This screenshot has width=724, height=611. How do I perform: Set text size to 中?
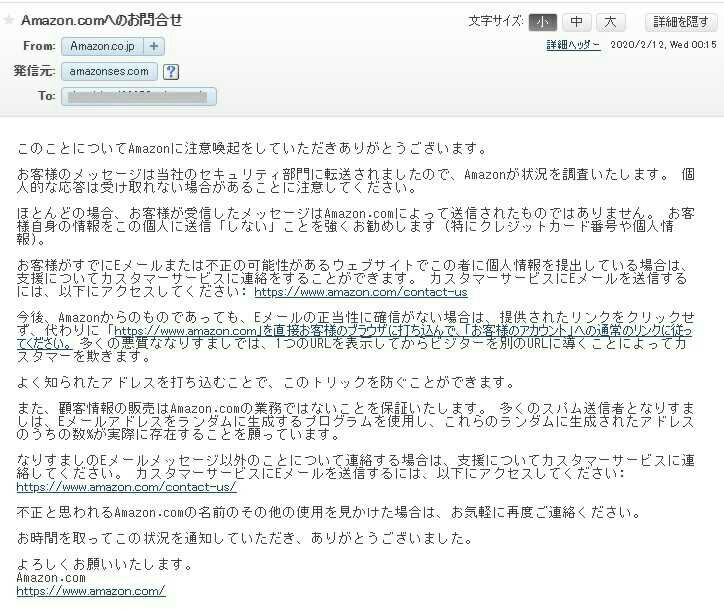tap(576, 22)
